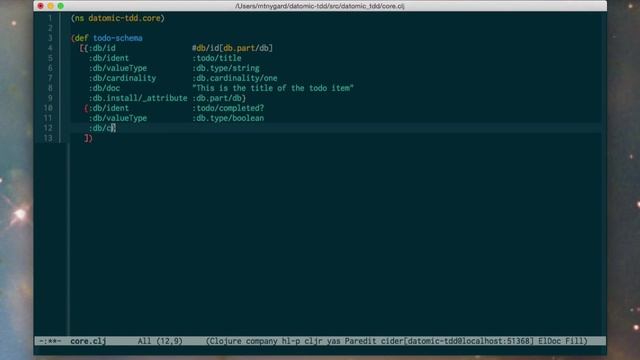
Task: Click the partial ':db/c' text on line 12
Action: pos(100,128)
